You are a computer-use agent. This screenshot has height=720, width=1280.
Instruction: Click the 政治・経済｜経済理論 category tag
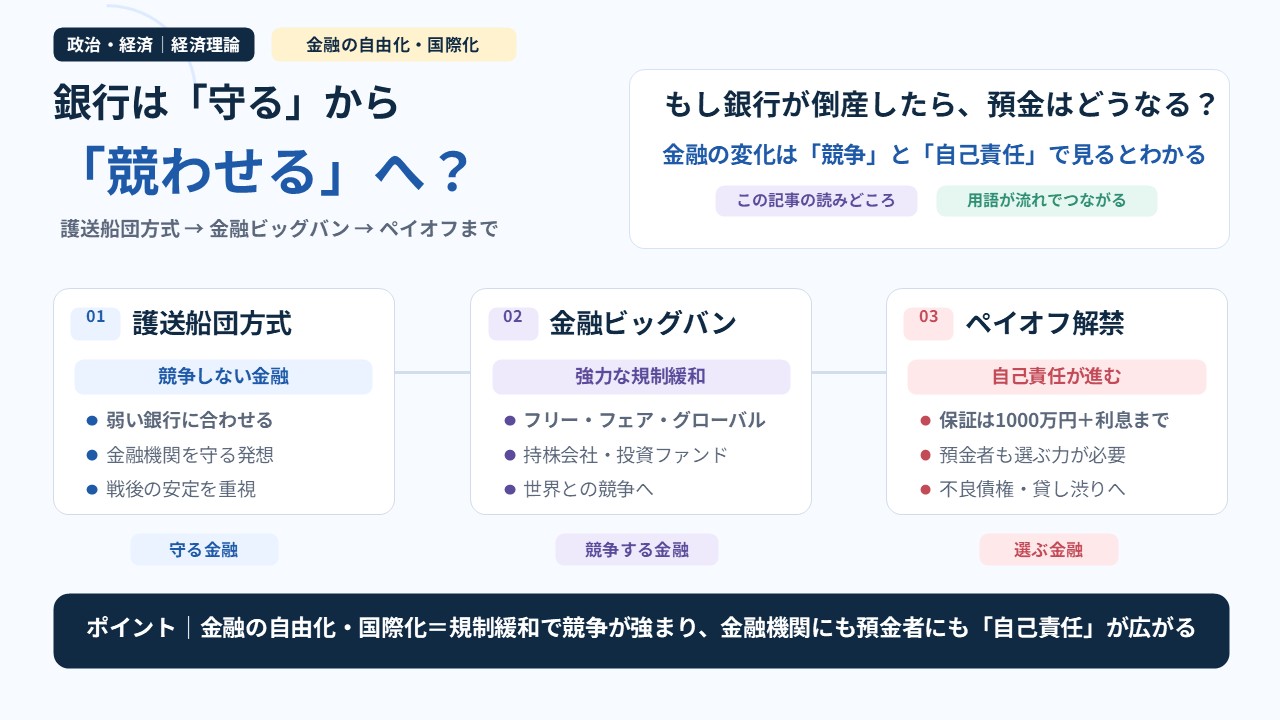pyautogui.click(x=154, y=45)
